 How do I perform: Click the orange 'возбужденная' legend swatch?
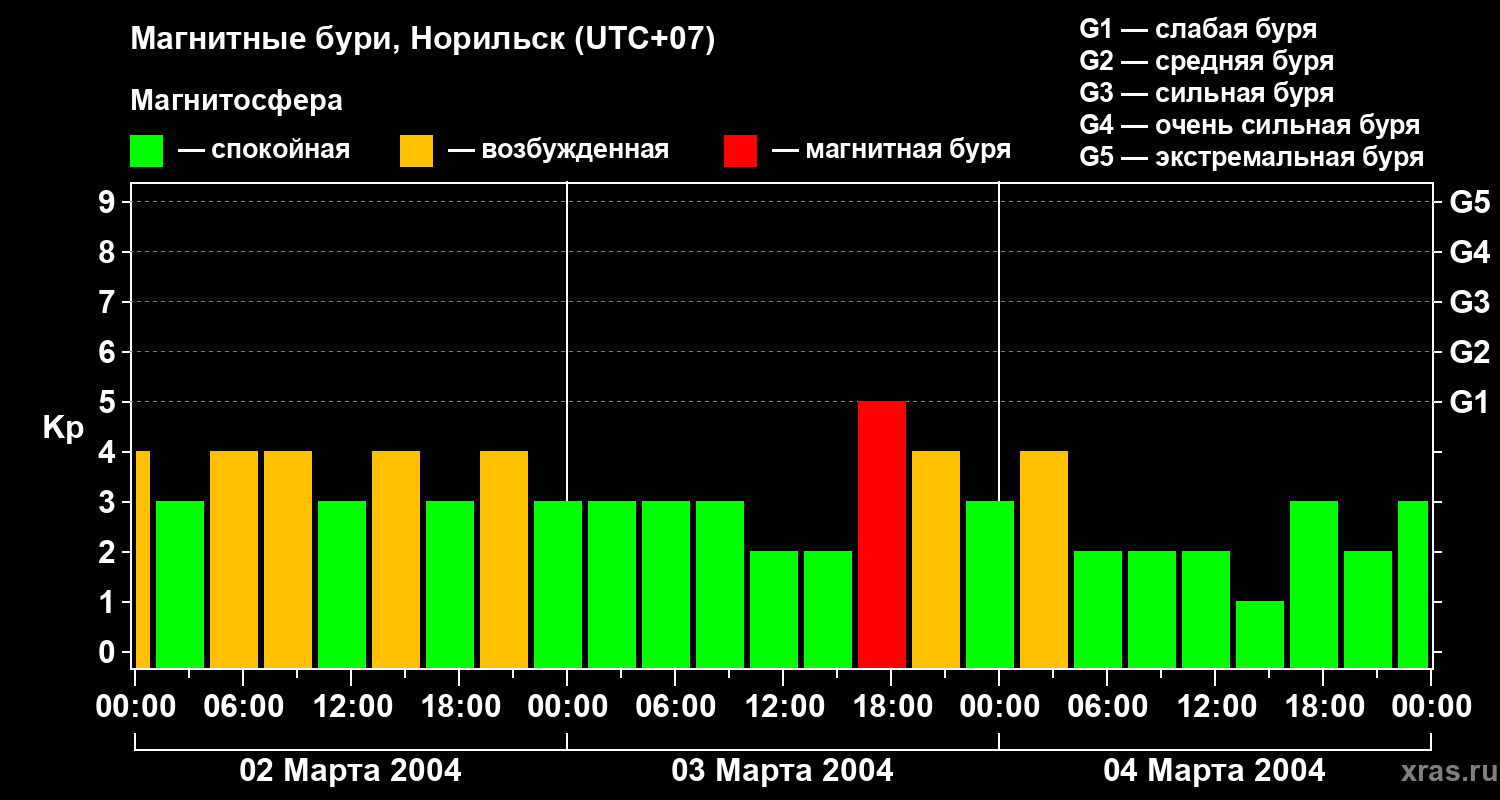pyautogui.click(x=416, y=151)
